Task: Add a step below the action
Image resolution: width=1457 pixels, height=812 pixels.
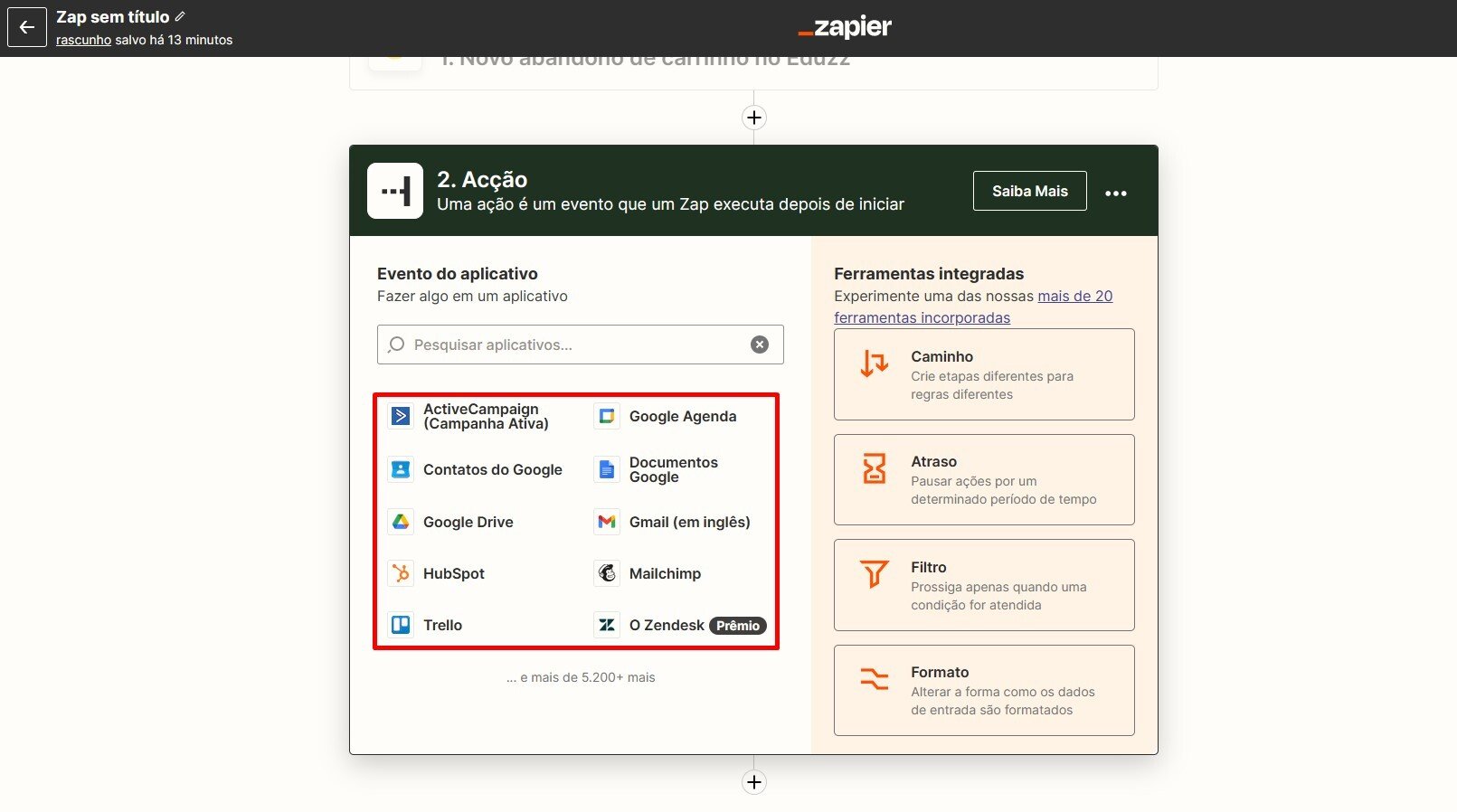Action: click(754, 782)
